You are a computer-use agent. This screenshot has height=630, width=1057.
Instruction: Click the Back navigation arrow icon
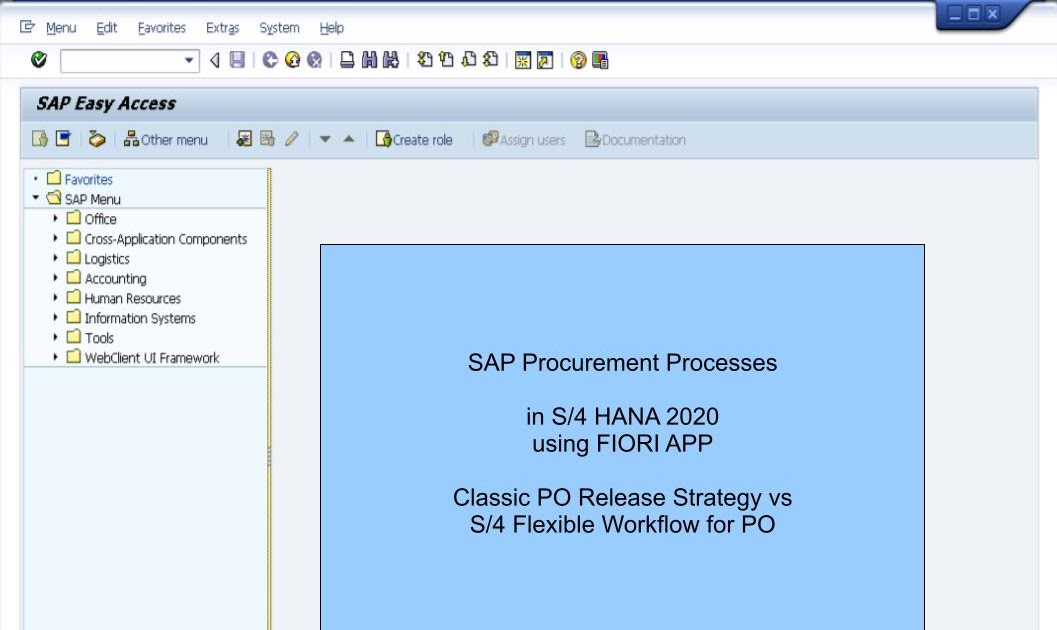213,61
